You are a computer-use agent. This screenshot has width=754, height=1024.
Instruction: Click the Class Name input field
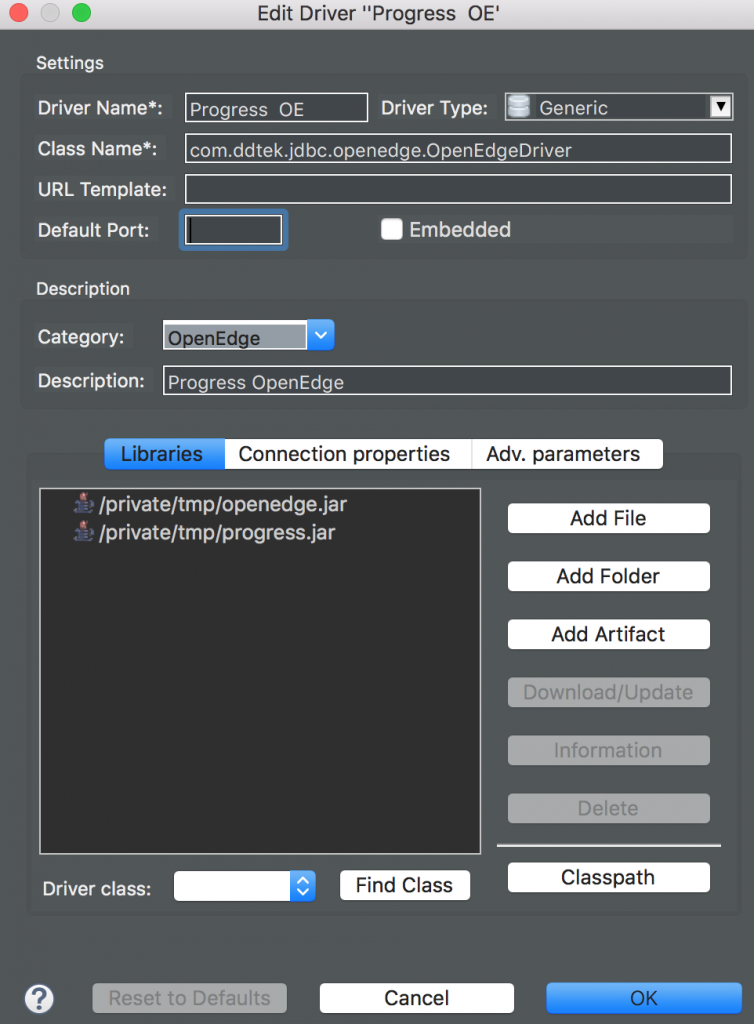pos(458,149)
